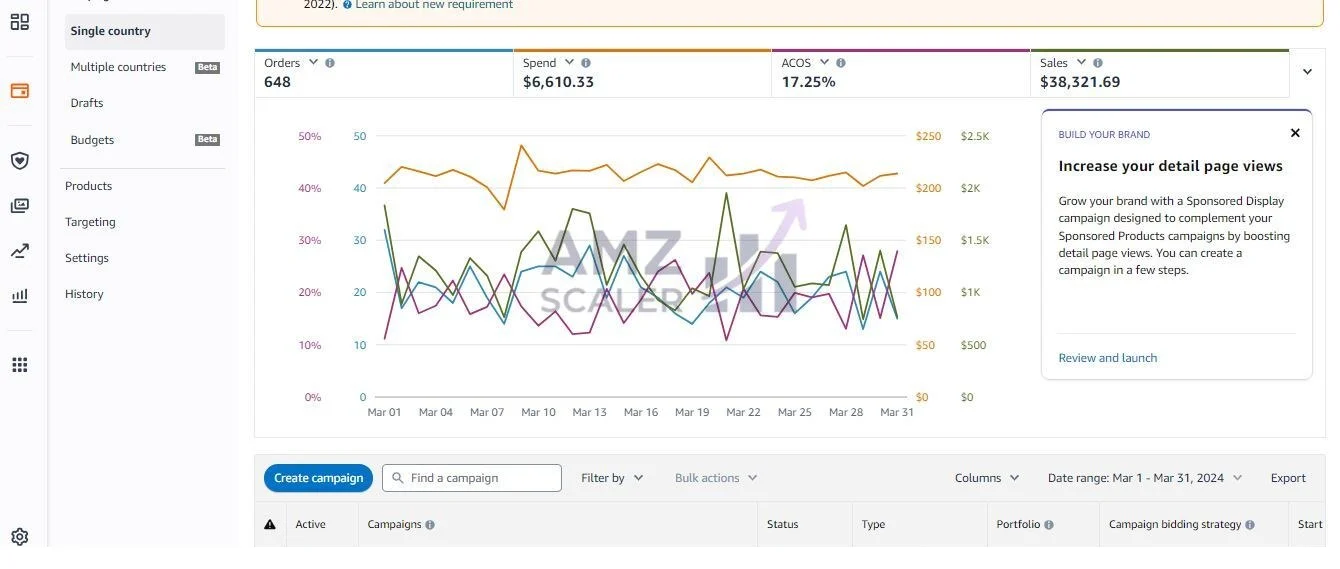Go to Targeting in the sidebar
1340x569 pixels.
(90, 222)
